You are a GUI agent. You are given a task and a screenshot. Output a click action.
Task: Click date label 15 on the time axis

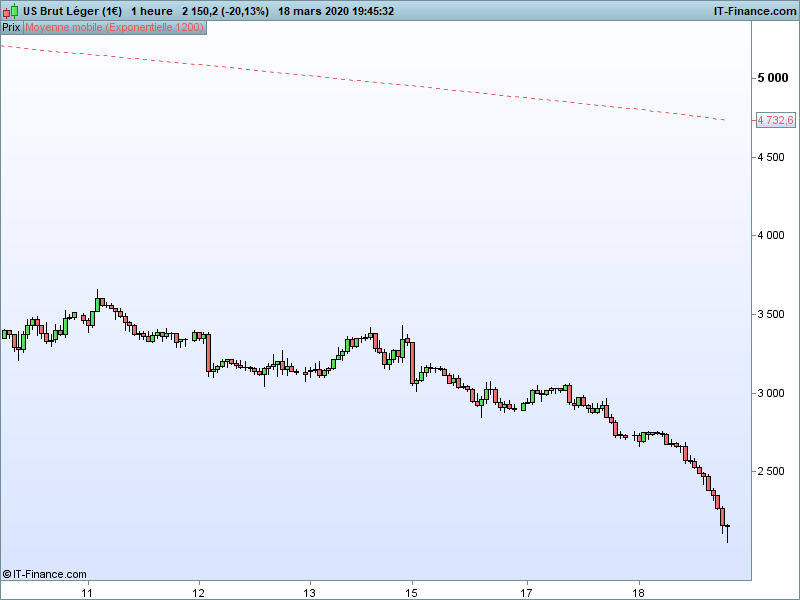tap(412, 592)
